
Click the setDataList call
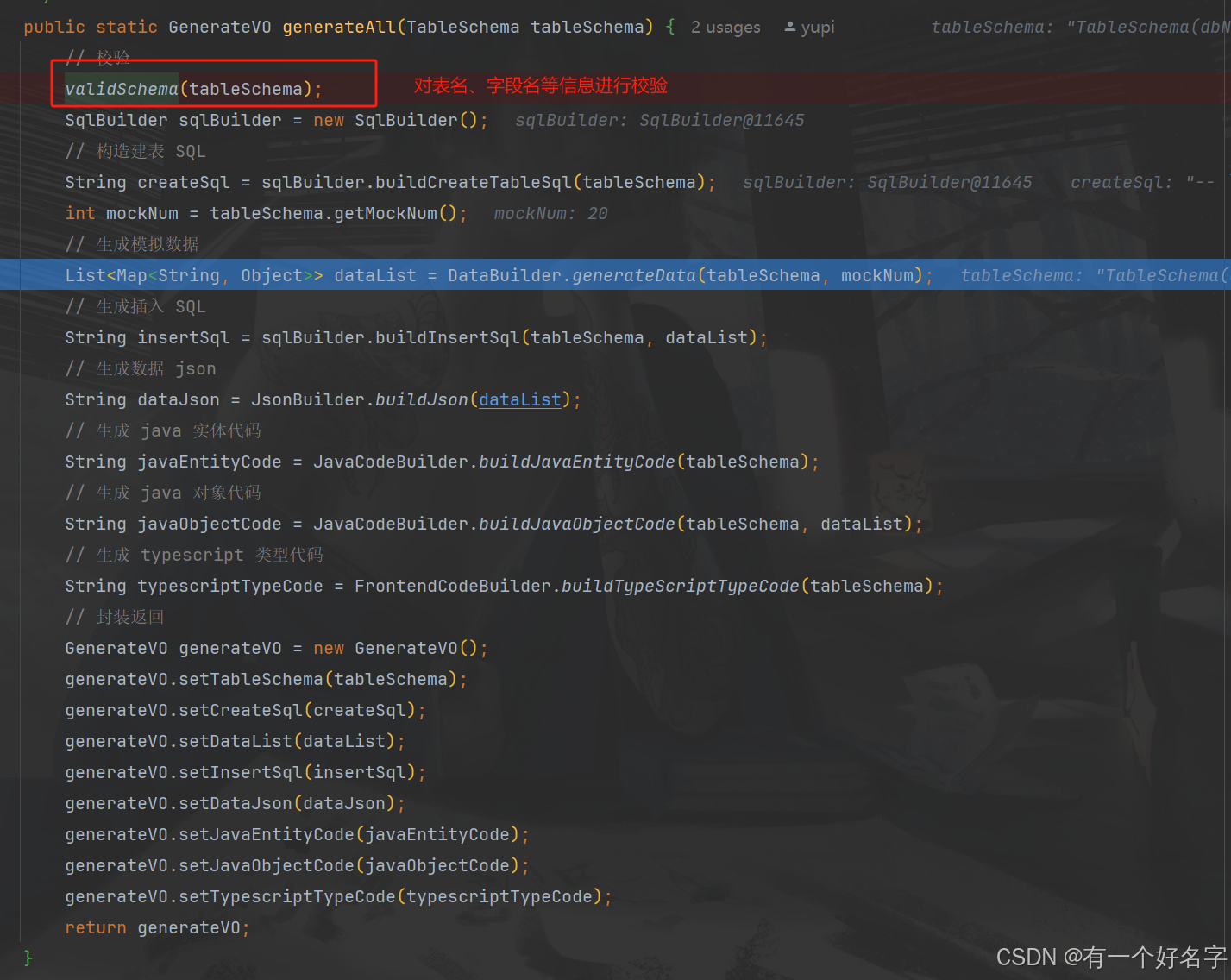pyautogui.click(x=236, y=741)
